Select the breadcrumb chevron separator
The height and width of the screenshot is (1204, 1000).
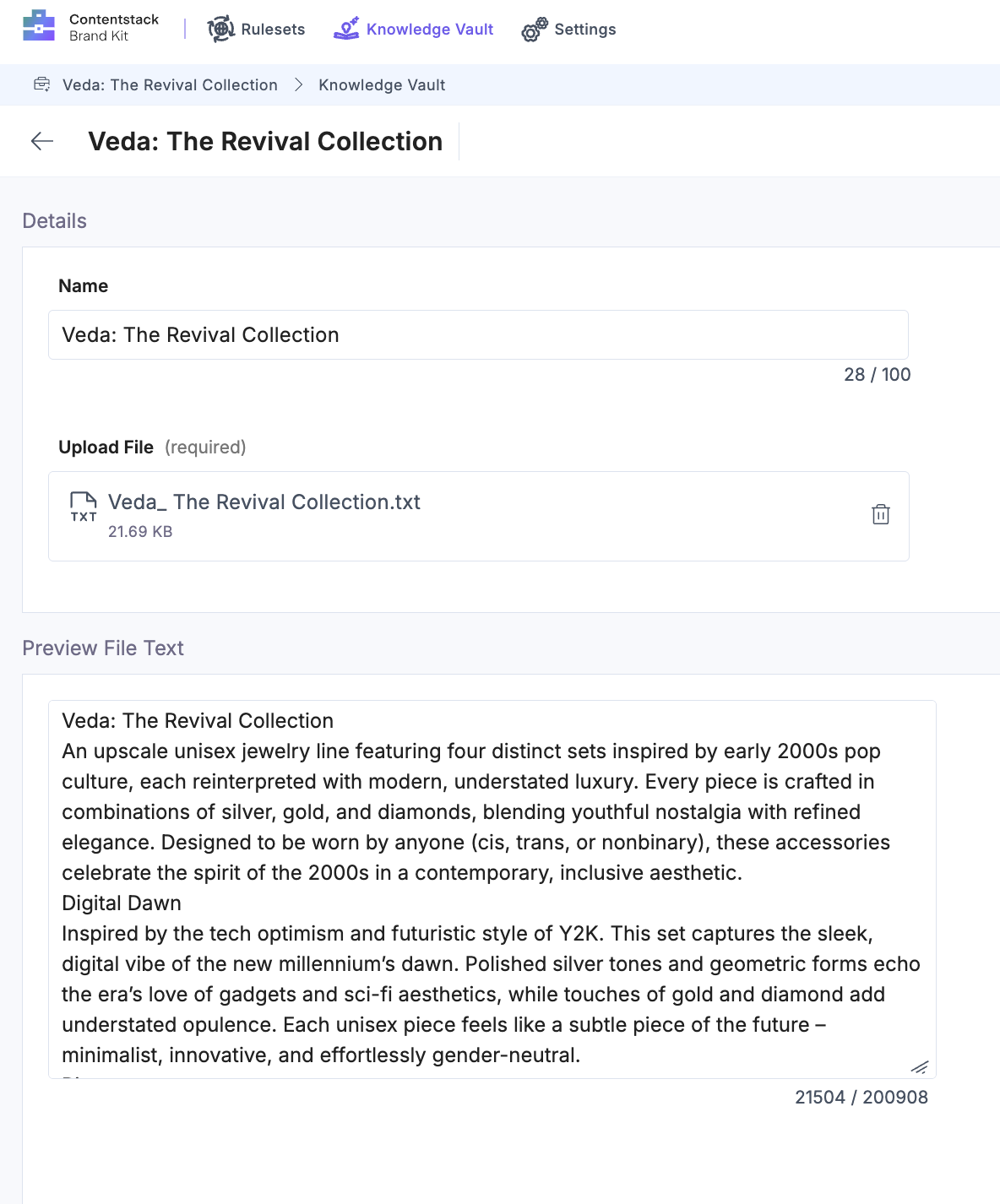pyautogui.click(x=297, y=84)
